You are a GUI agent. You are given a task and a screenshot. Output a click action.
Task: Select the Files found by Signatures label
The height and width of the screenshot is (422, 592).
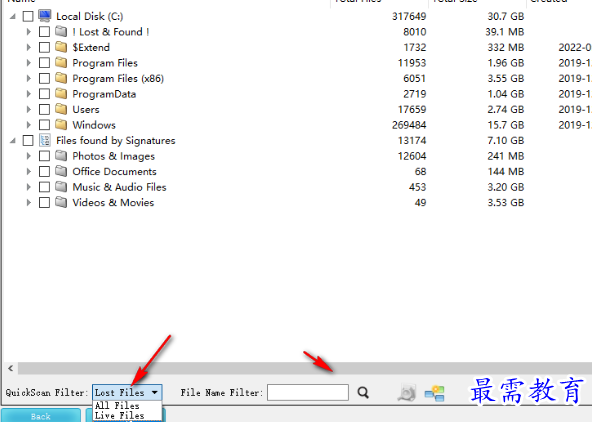coord(116,141)
